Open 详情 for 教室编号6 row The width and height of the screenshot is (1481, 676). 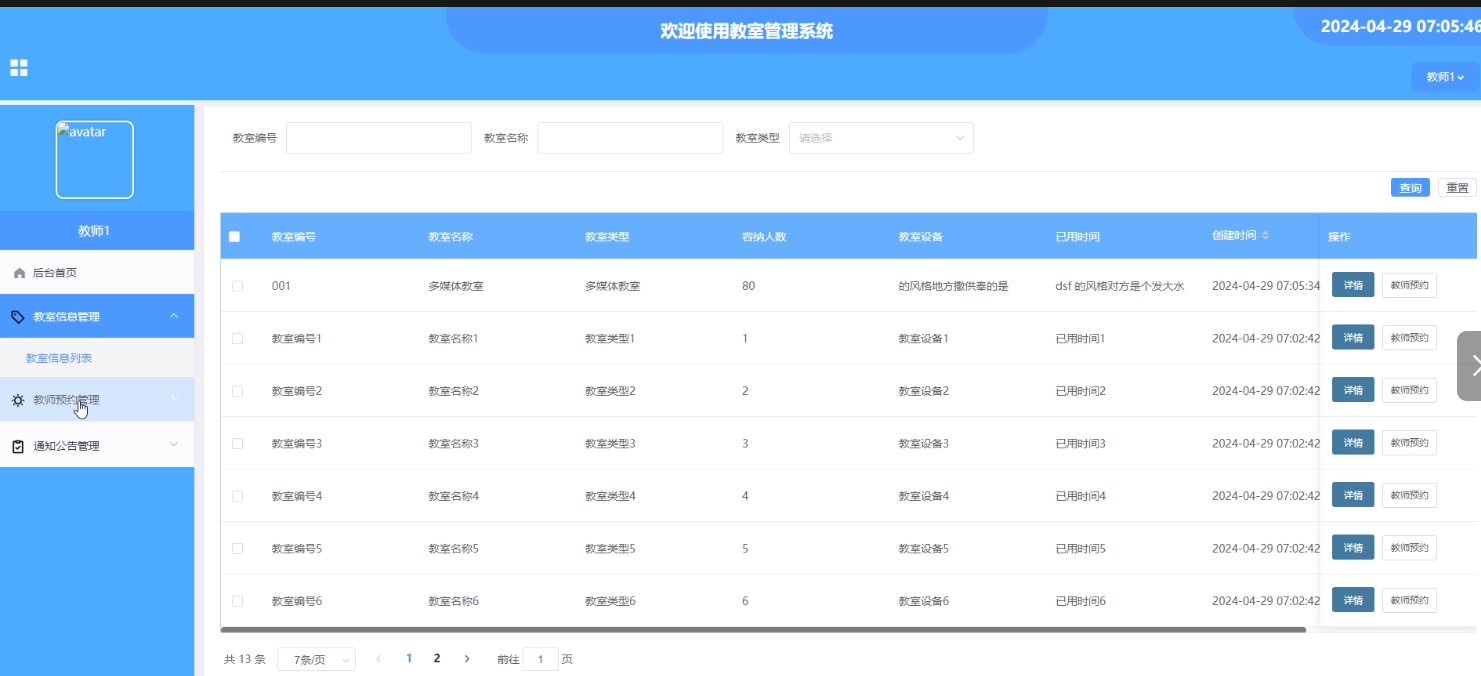click(x=1353, y=600)
